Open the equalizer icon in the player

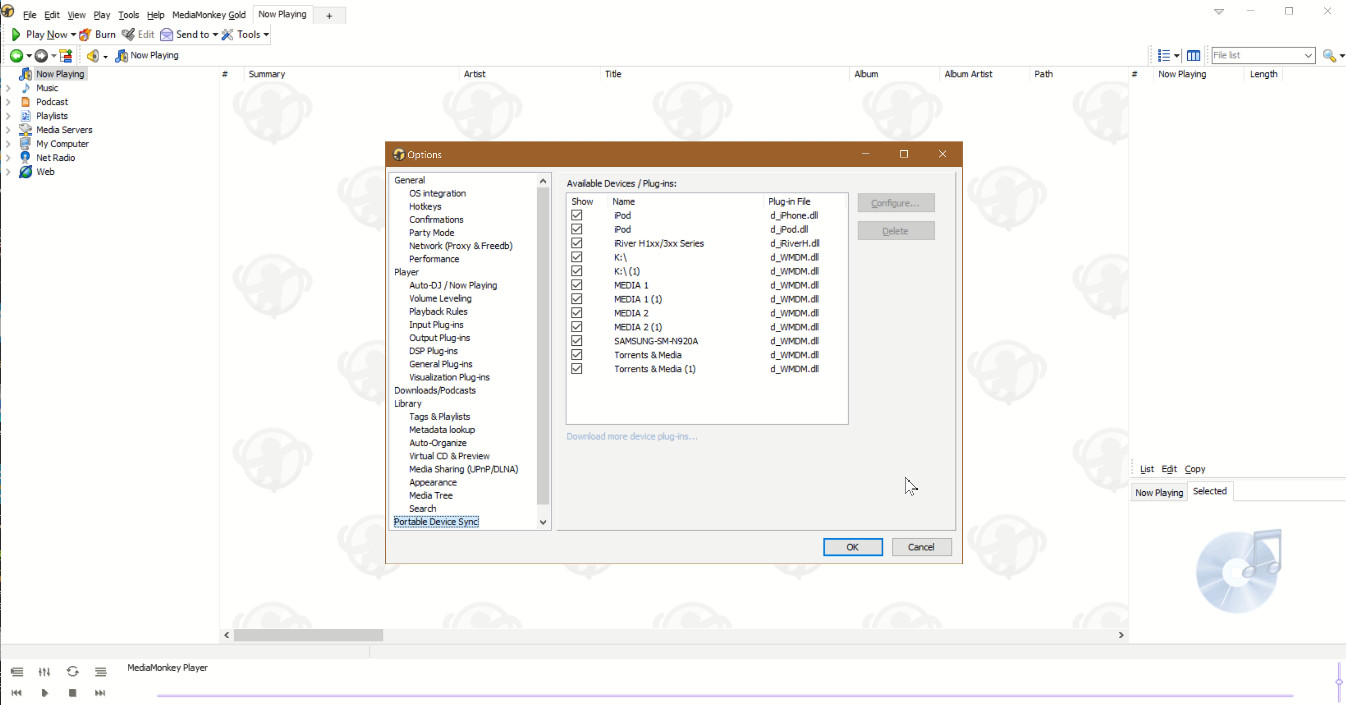point(44,672)
